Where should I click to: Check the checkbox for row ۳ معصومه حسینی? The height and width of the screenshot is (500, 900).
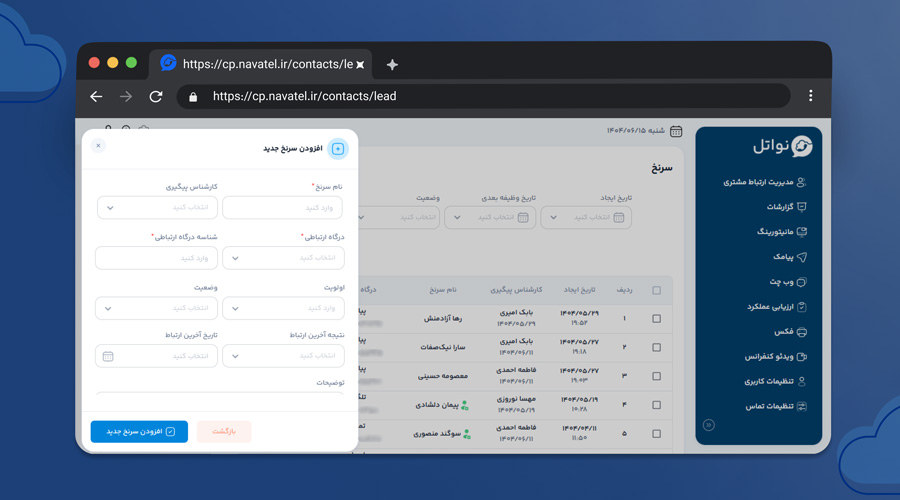(657, 376)
